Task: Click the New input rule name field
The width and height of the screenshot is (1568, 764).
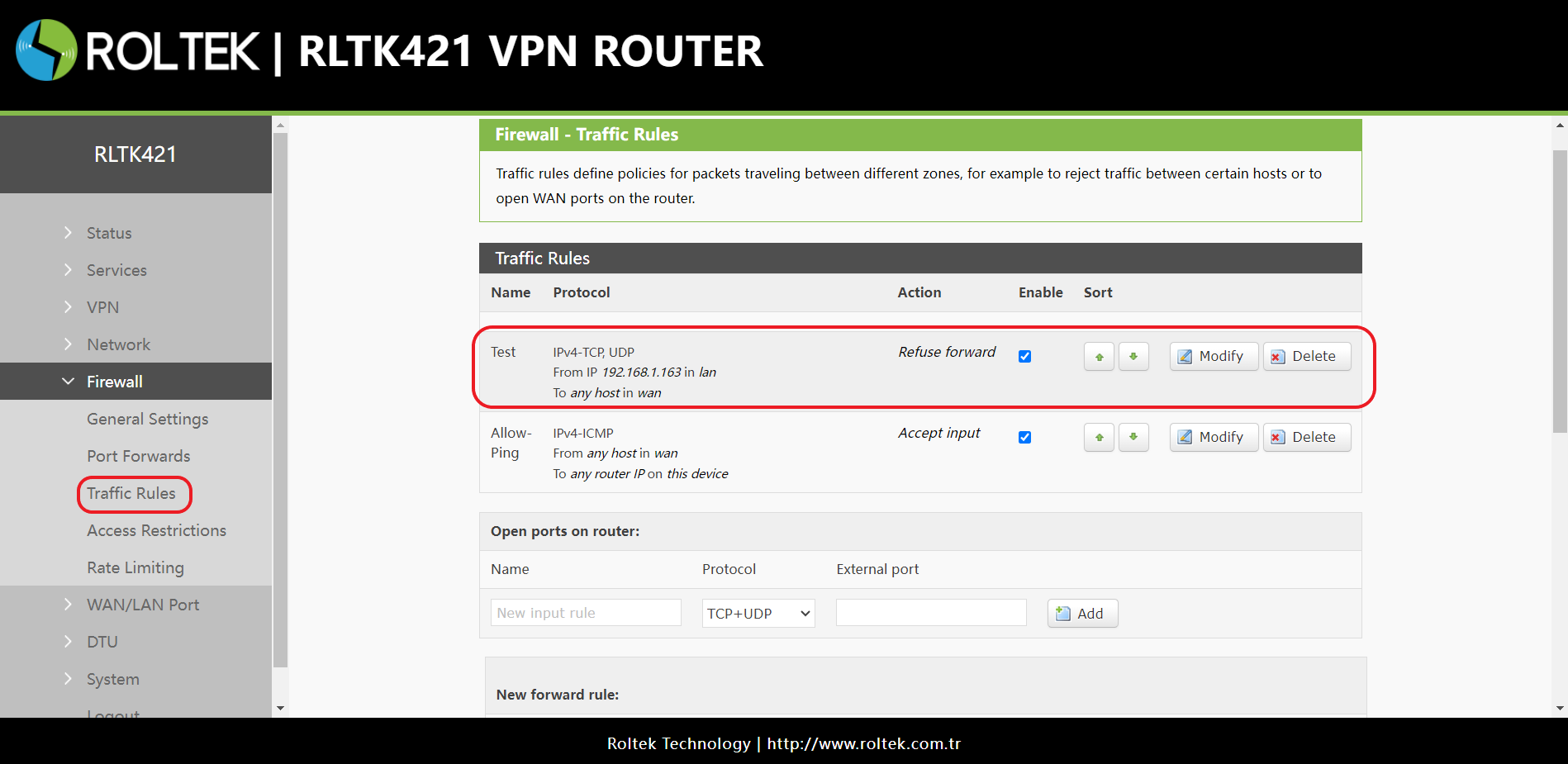Action: tap(585, 612)
